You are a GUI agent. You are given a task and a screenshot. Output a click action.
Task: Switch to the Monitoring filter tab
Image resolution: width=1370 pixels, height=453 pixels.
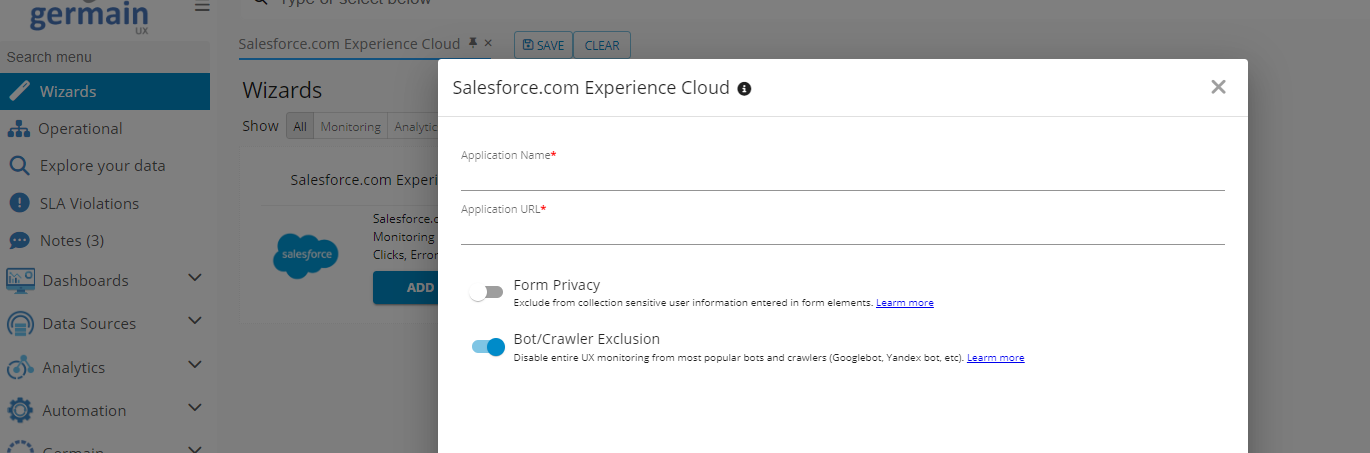tap(350, 127)
